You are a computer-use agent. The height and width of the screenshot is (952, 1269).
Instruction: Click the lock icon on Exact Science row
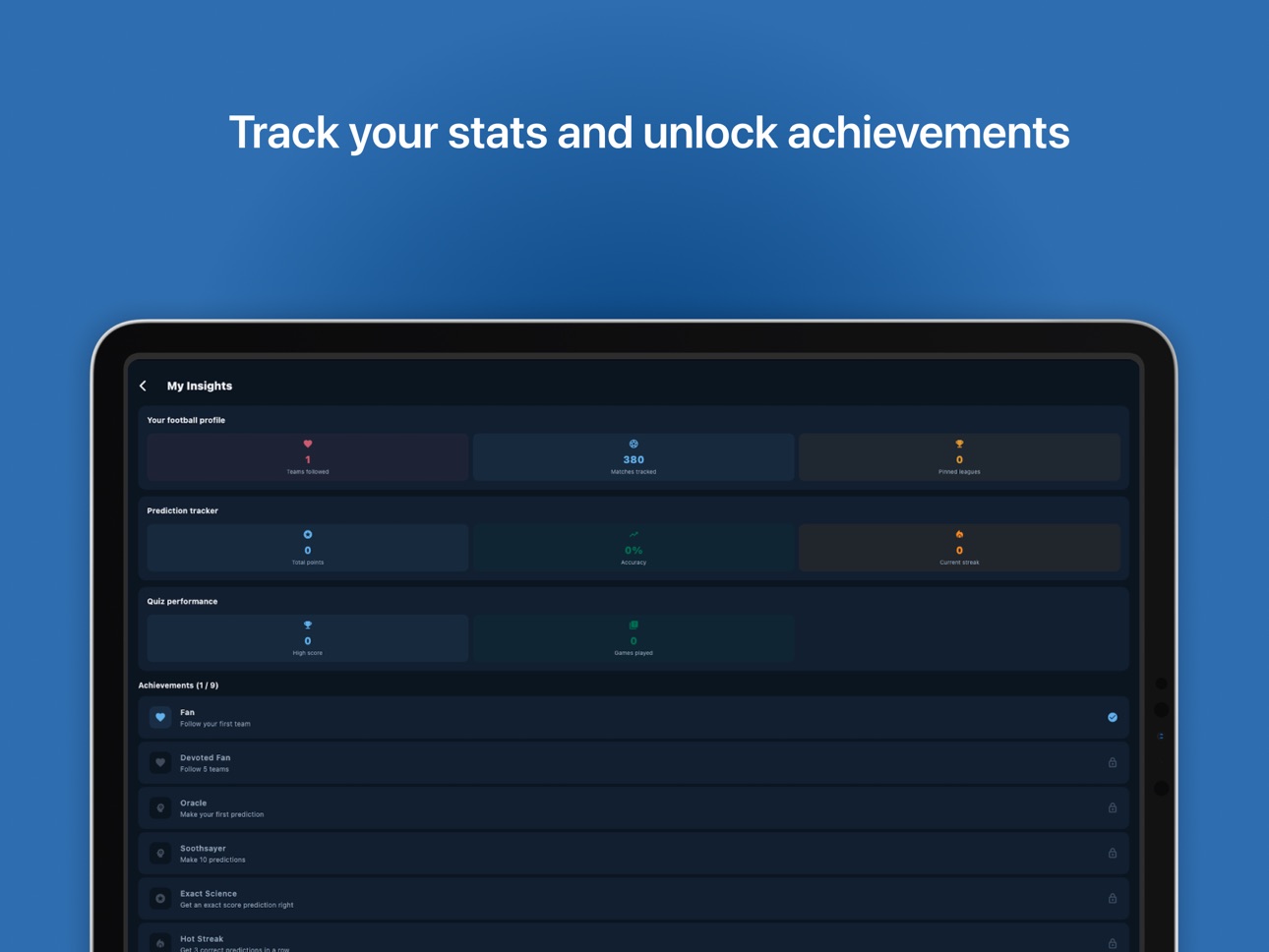[x=1113, y=898]
